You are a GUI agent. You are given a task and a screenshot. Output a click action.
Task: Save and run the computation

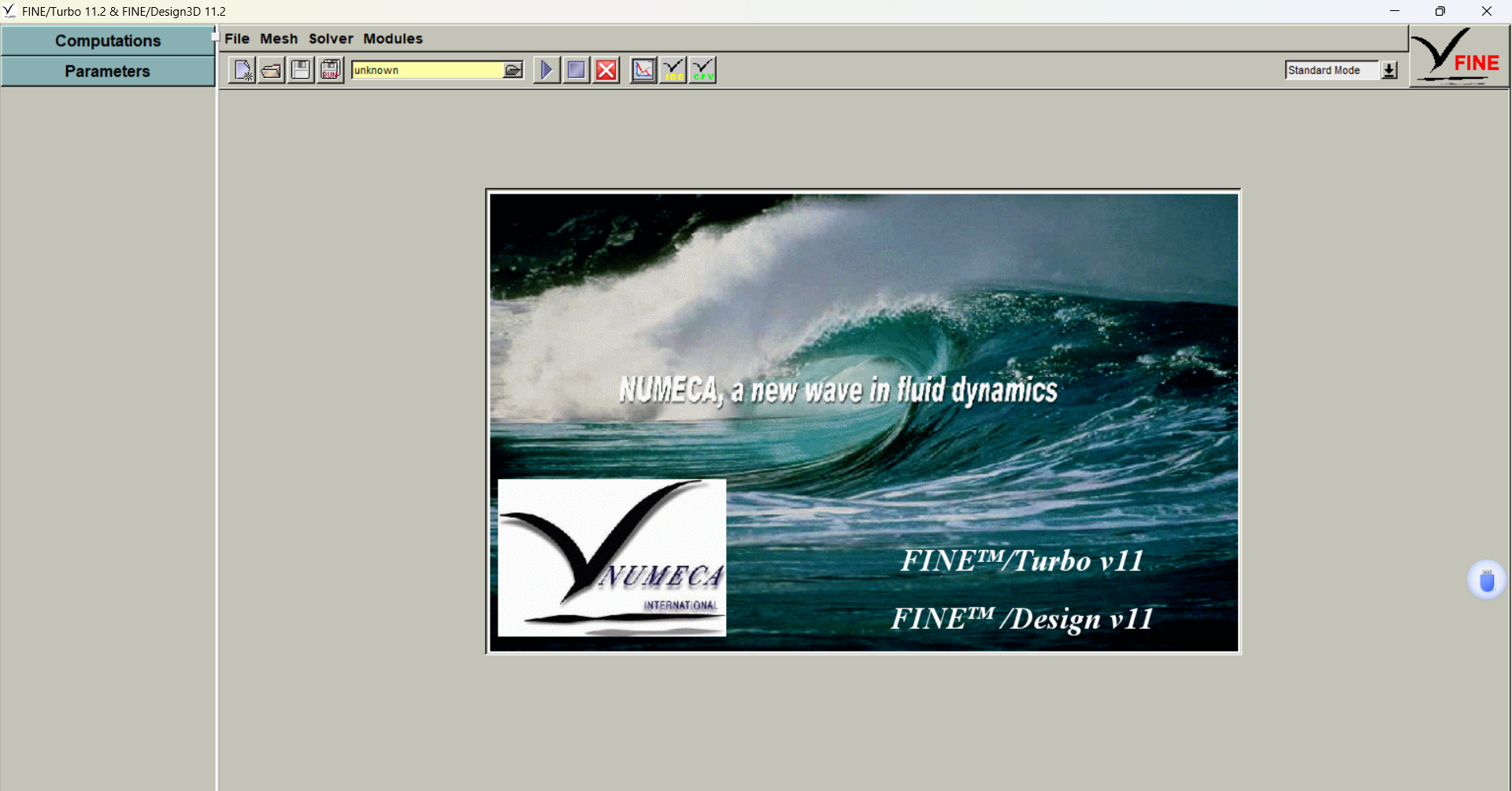tap(330, 69)
